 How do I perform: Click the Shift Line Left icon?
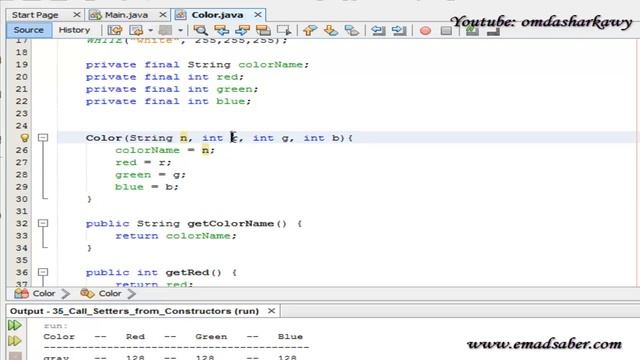pos(378,30)
